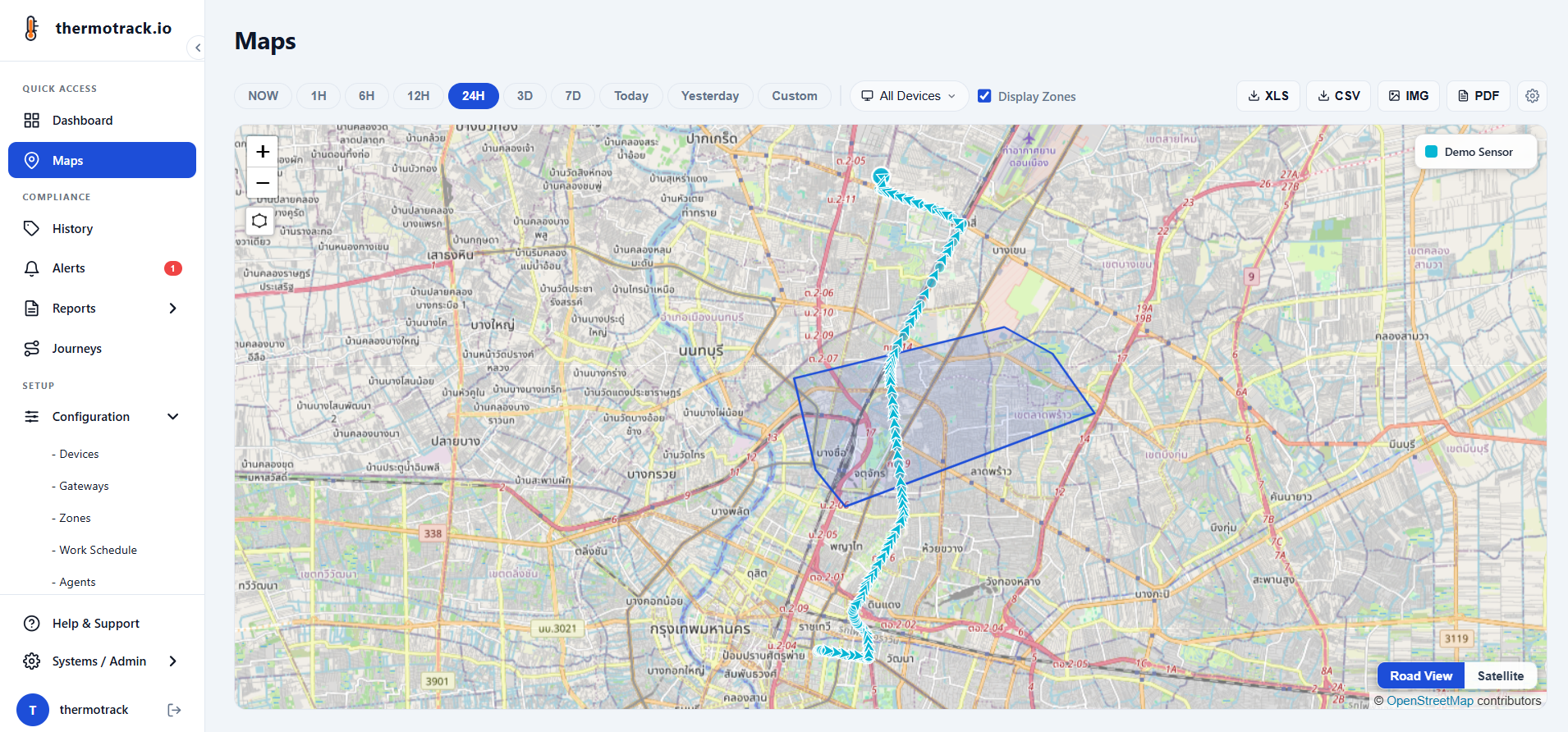Image resolution: width=1568 pixels, height=732 pixels.
Task: Export map data as CSV
Action: click(x=1339, y=96)
